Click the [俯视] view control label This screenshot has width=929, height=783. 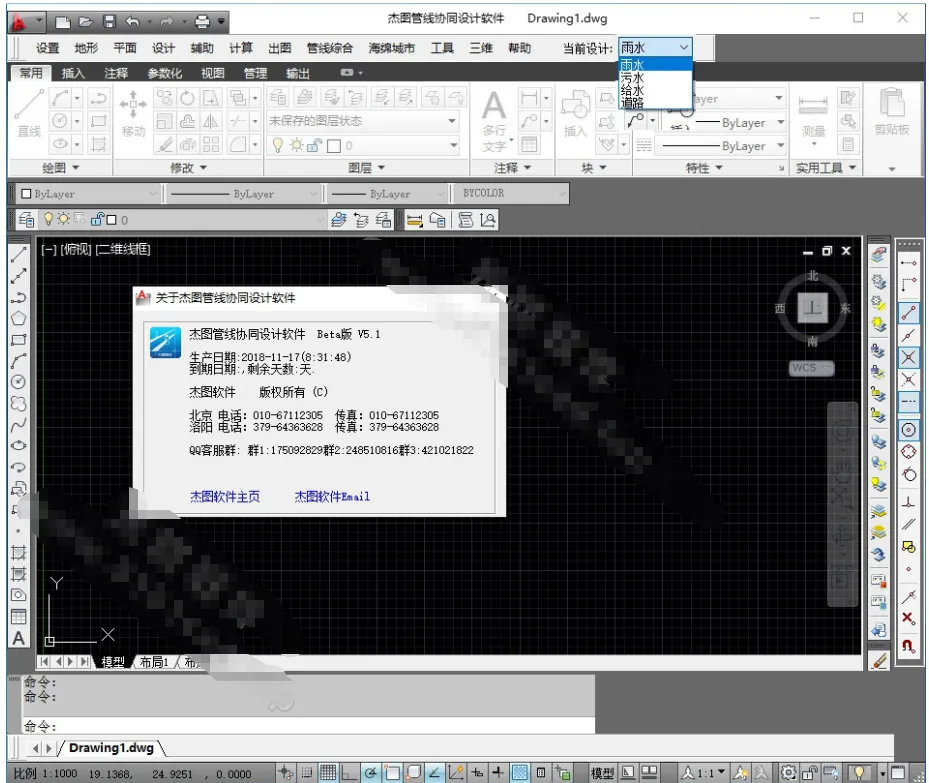tap(76, 249)
